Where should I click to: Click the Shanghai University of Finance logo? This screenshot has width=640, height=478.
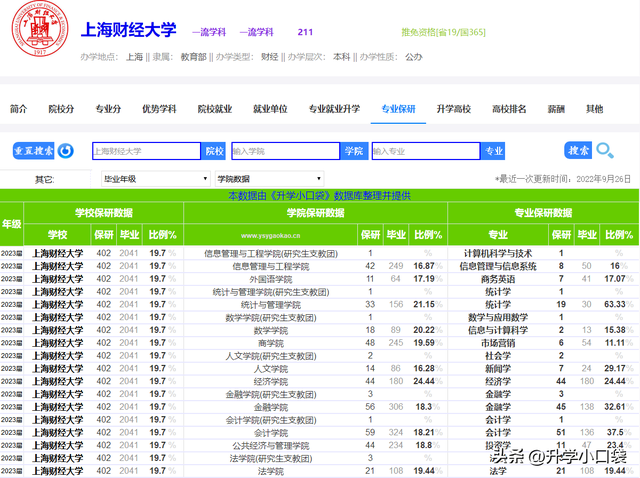(x=40, y=29)
